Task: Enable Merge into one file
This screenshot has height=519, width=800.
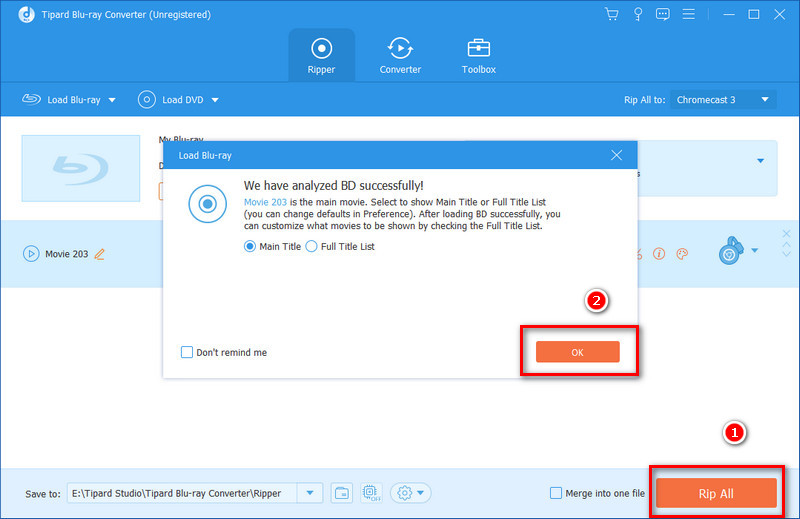Action: pos(556,493)
